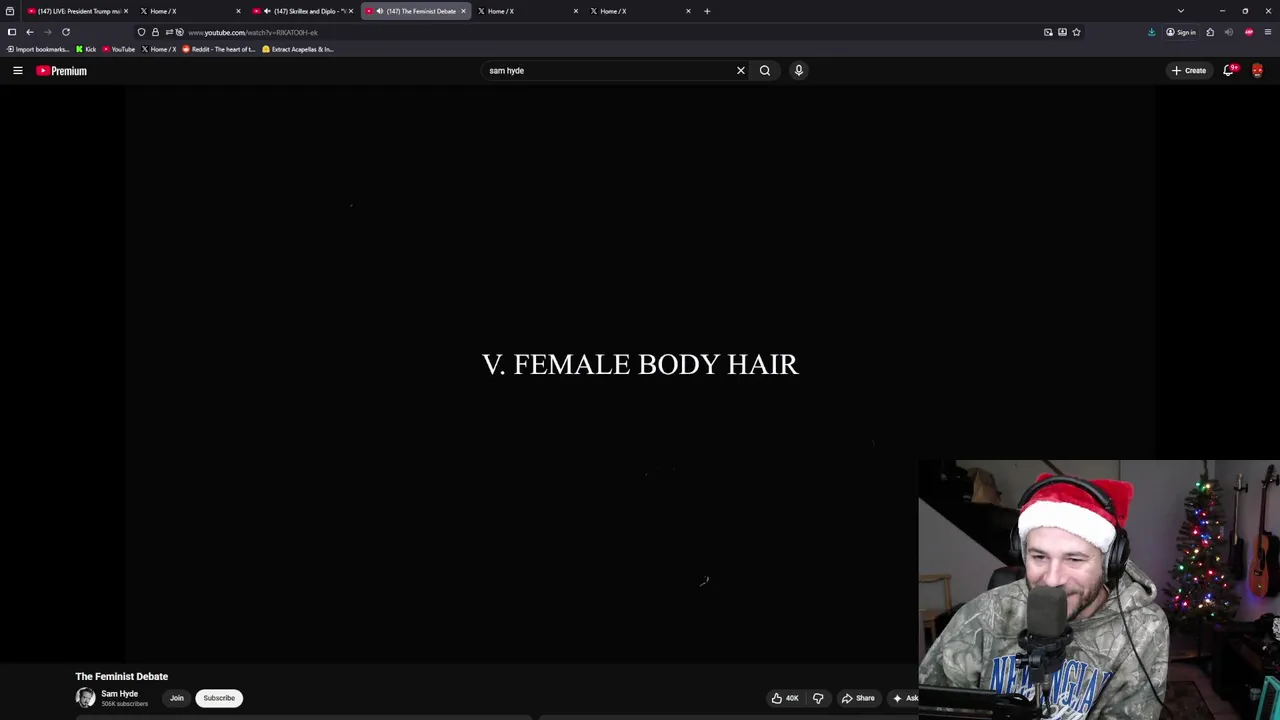This screenshot has height=720, width=1280.
Task: Open 'Reddit - The heart of t...' bookmark
Action: pyautogui.click(x=219, y=49)
